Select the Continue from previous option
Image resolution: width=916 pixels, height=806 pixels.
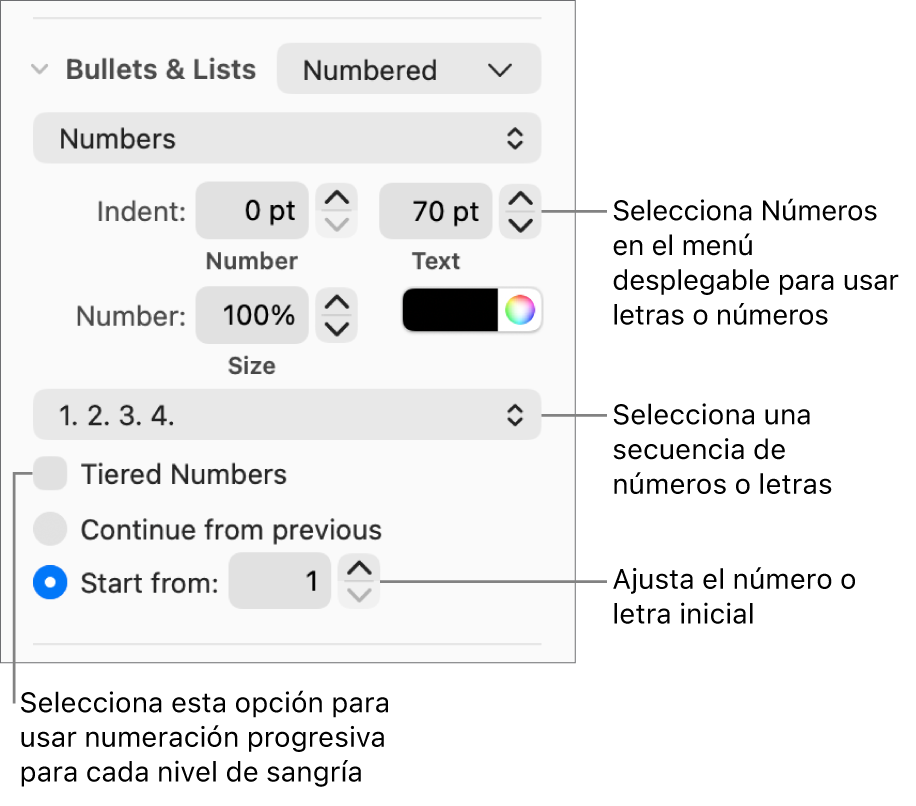[50, 529]
